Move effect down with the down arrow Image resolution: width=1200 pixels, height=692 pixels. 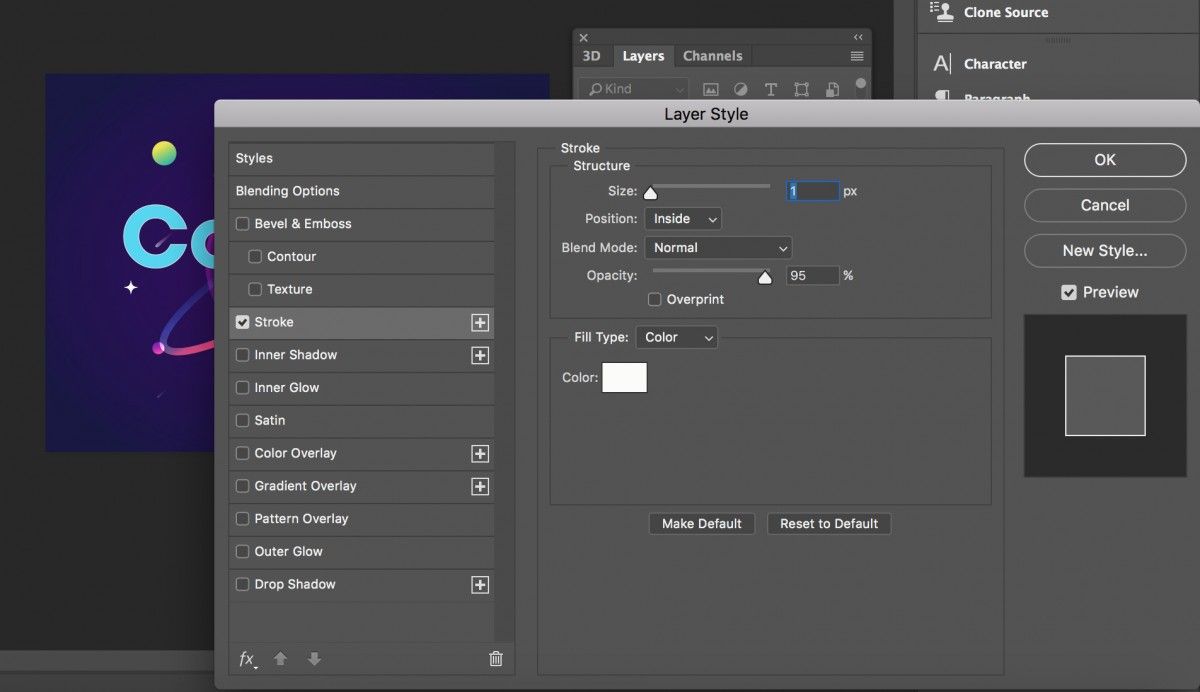click(x=314, y=658)
